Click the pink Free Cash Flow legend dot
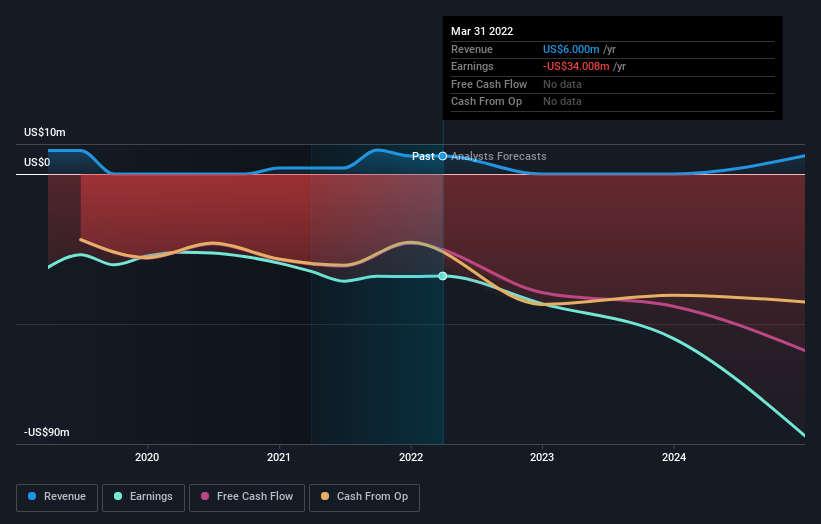Viewport: 821px width, 524px height. tap(205, 496)
